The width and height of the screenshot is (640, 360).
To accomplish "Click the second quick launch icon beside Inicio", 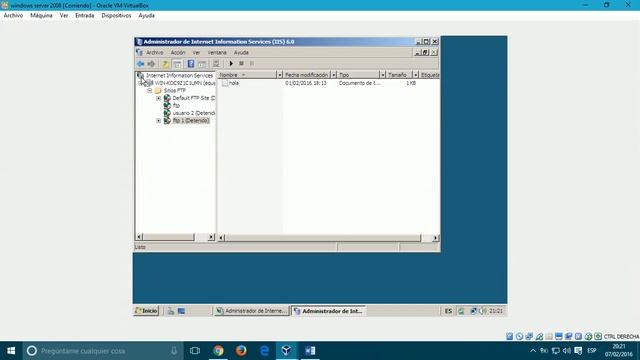I will pyautogui.click(x=181, y=311).
